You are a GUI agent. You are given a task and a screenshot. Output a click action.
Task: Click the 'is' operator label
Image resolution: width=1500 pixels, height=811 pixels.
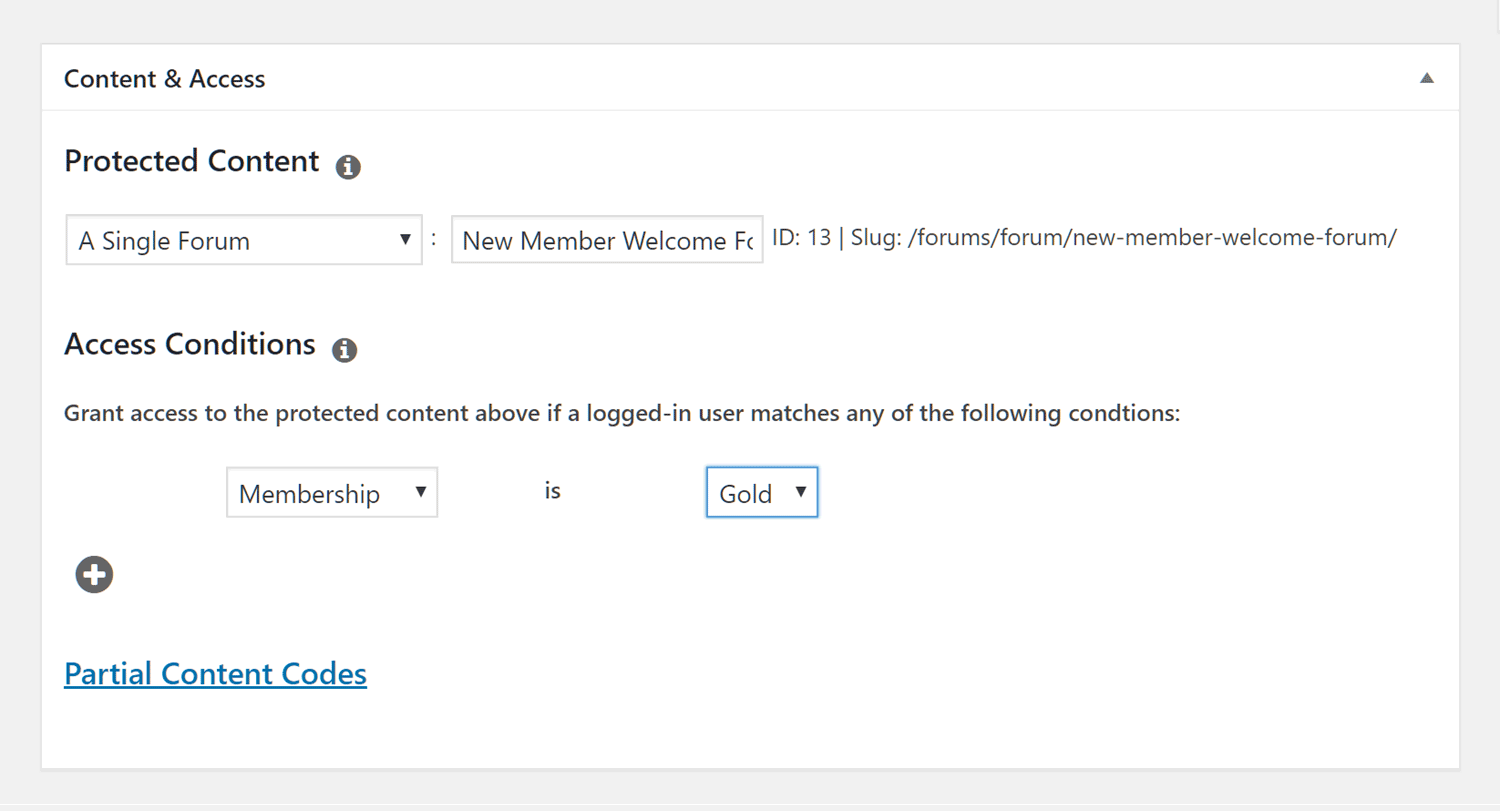point(552,492)
